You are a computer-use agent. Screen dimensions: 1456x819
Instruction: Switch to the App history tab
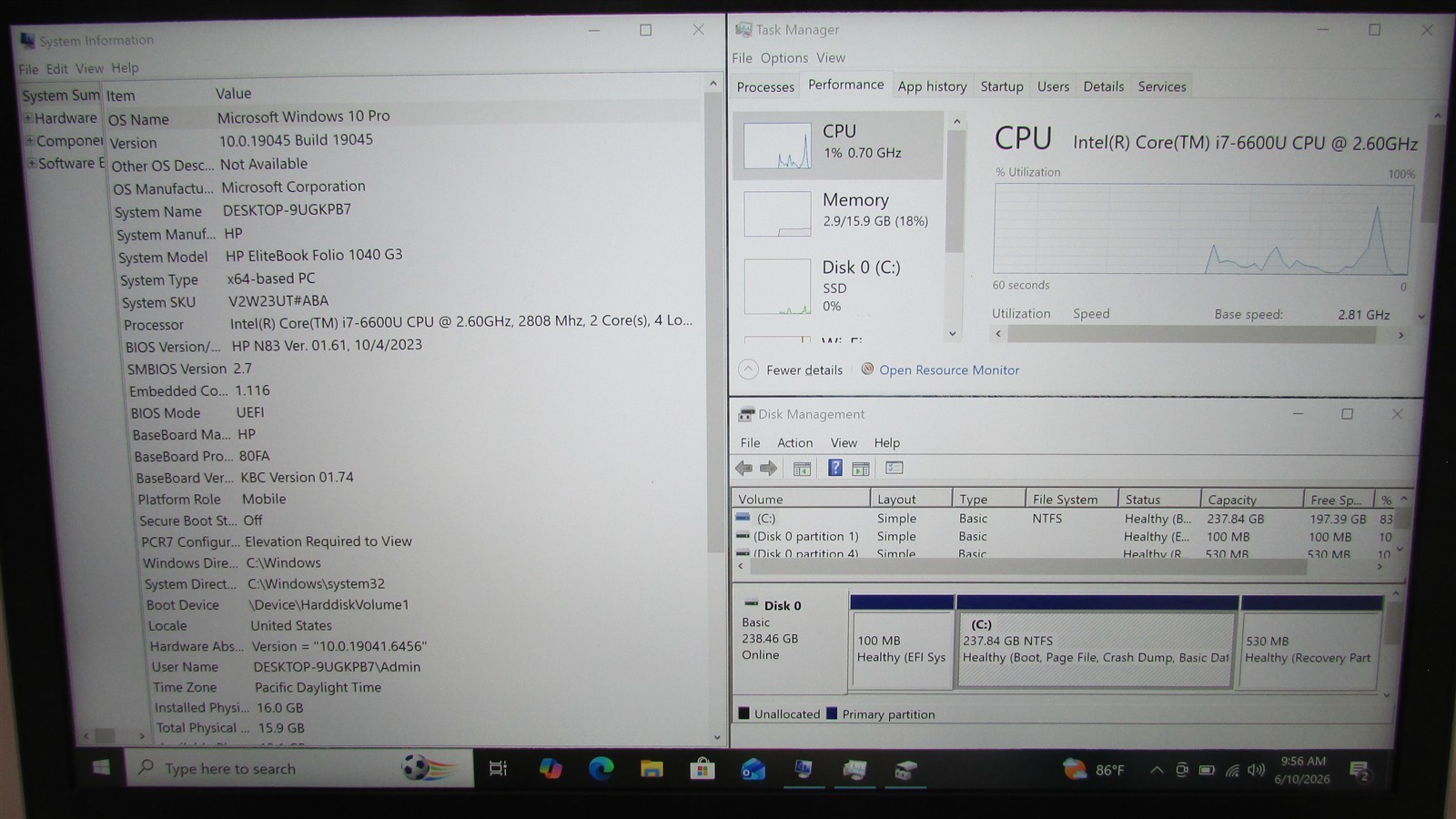coord(932,86)
